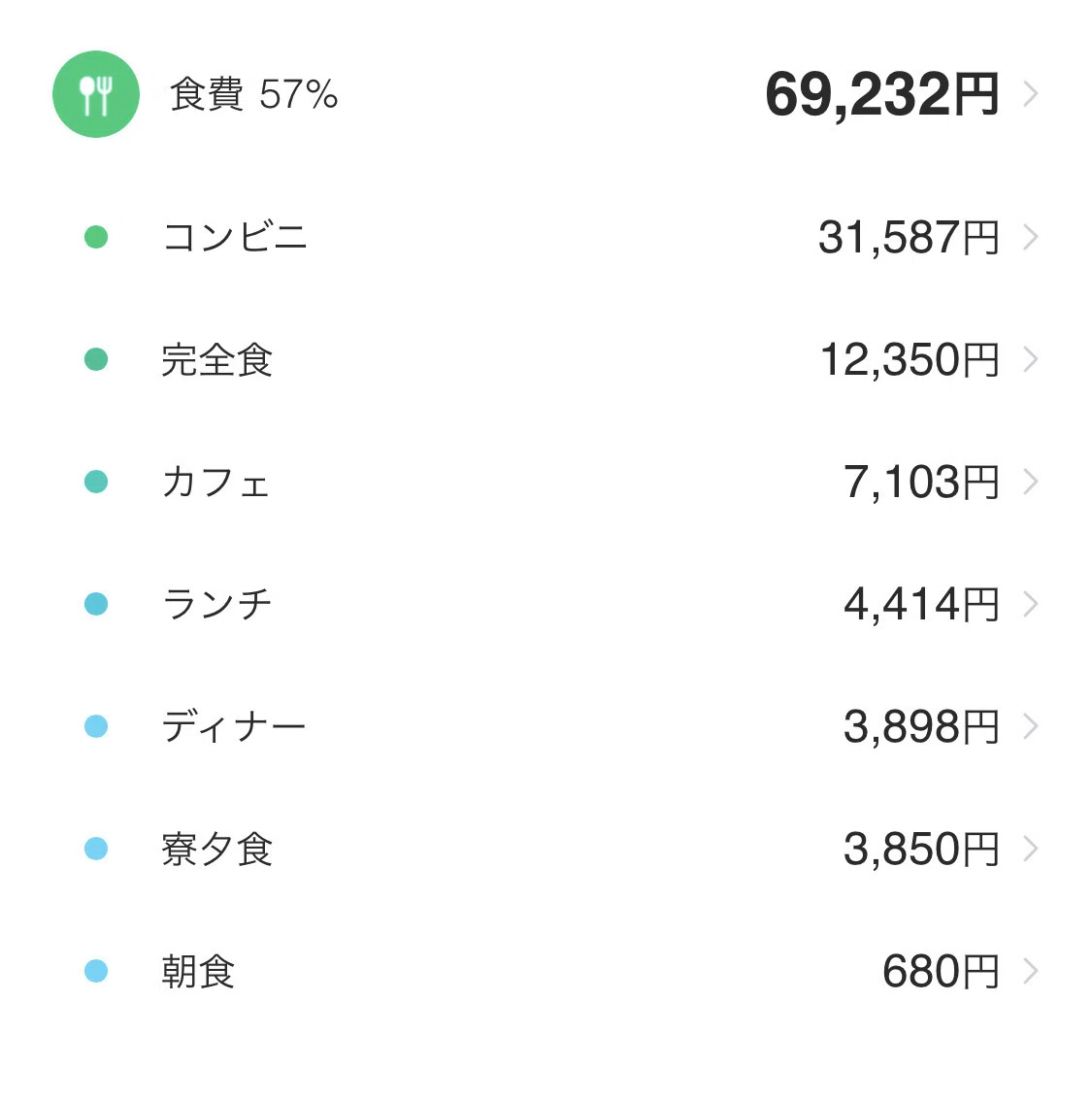The height and width of the screenshot is (1101, 1092).
Task: Open details chevron for カフェ
Action: pos(1030,482)
